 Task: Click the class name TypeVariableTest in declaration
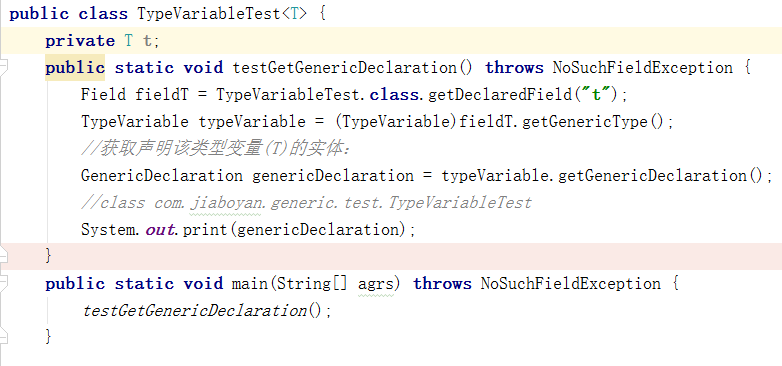209,13
